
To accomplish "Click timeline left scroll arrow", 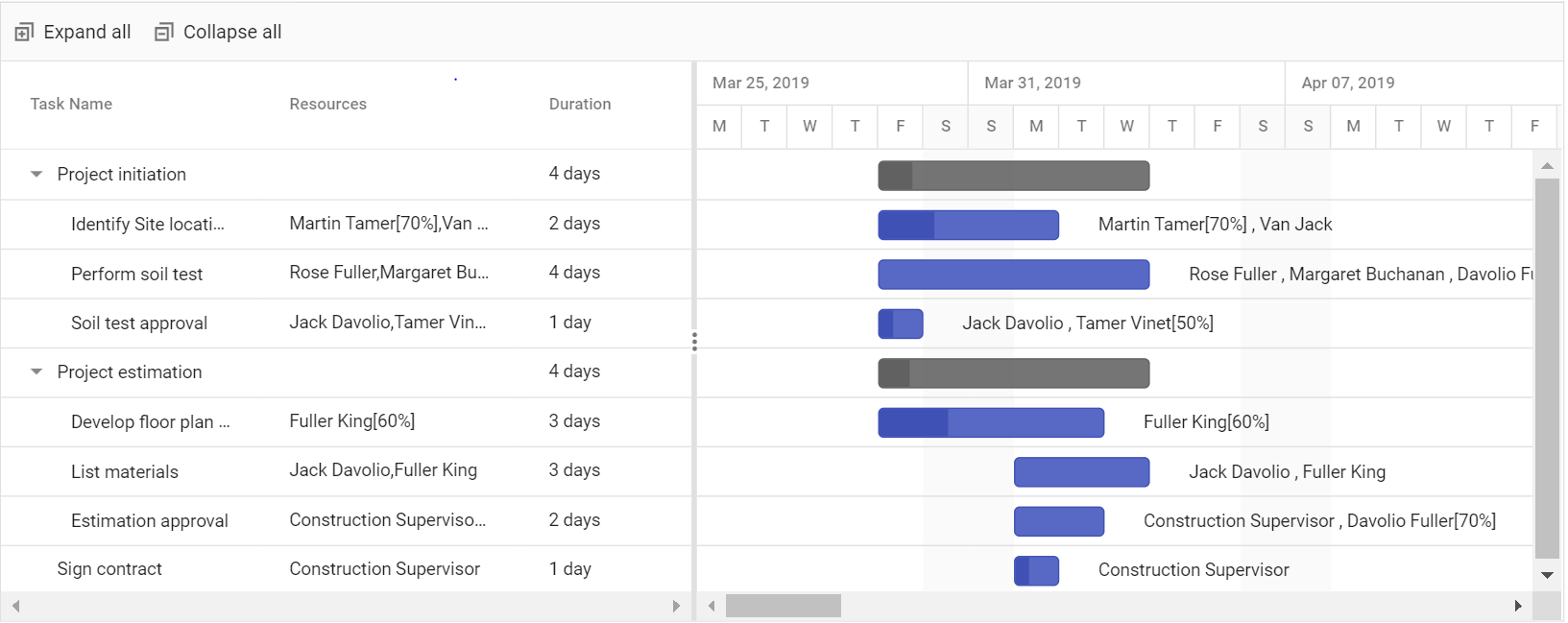I will [x=712, y=606].
